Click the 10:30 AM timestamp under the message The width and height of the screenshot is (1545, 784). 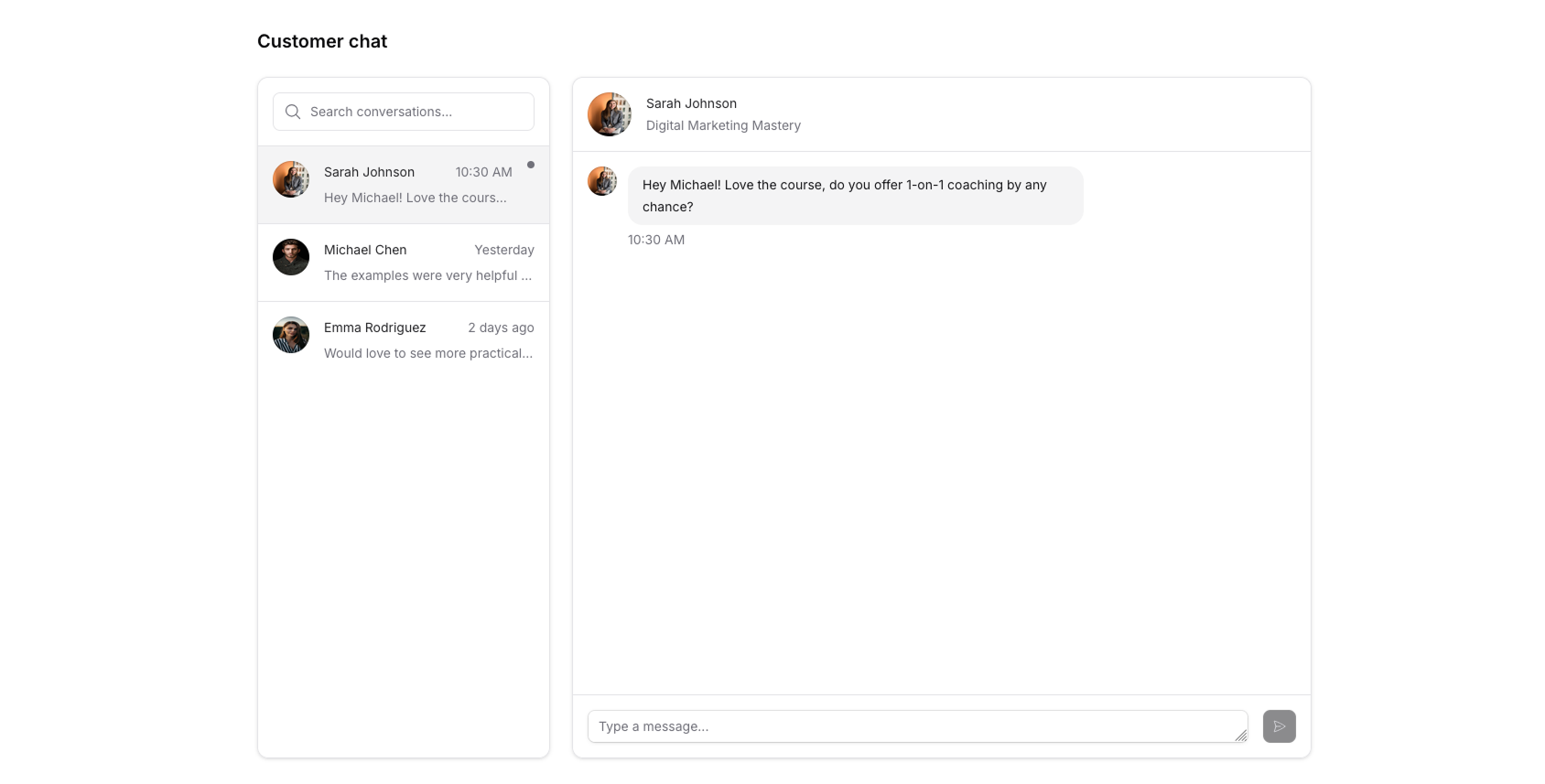tap(655, 240)
